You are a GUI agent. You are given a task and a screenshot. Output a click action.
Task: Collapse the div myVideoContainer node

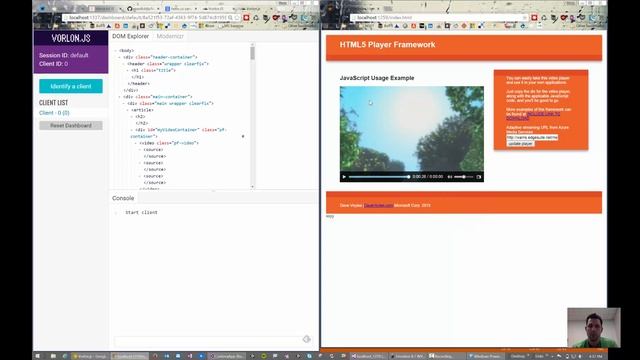tap(132, 130)
